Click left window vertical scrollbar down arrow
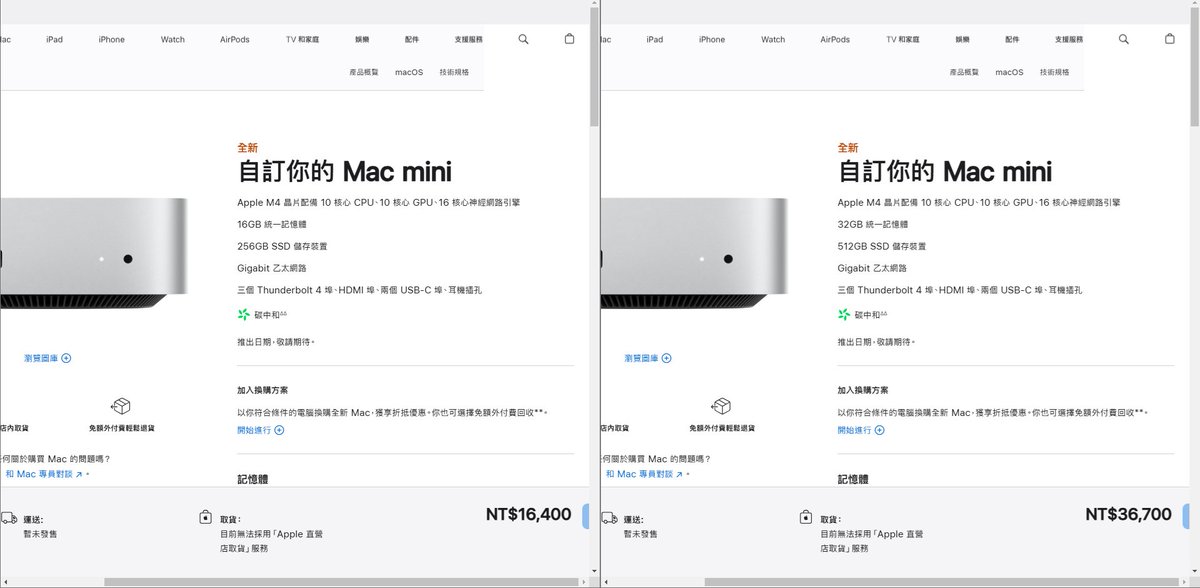 pyautogui.click(x=594, y=571)
